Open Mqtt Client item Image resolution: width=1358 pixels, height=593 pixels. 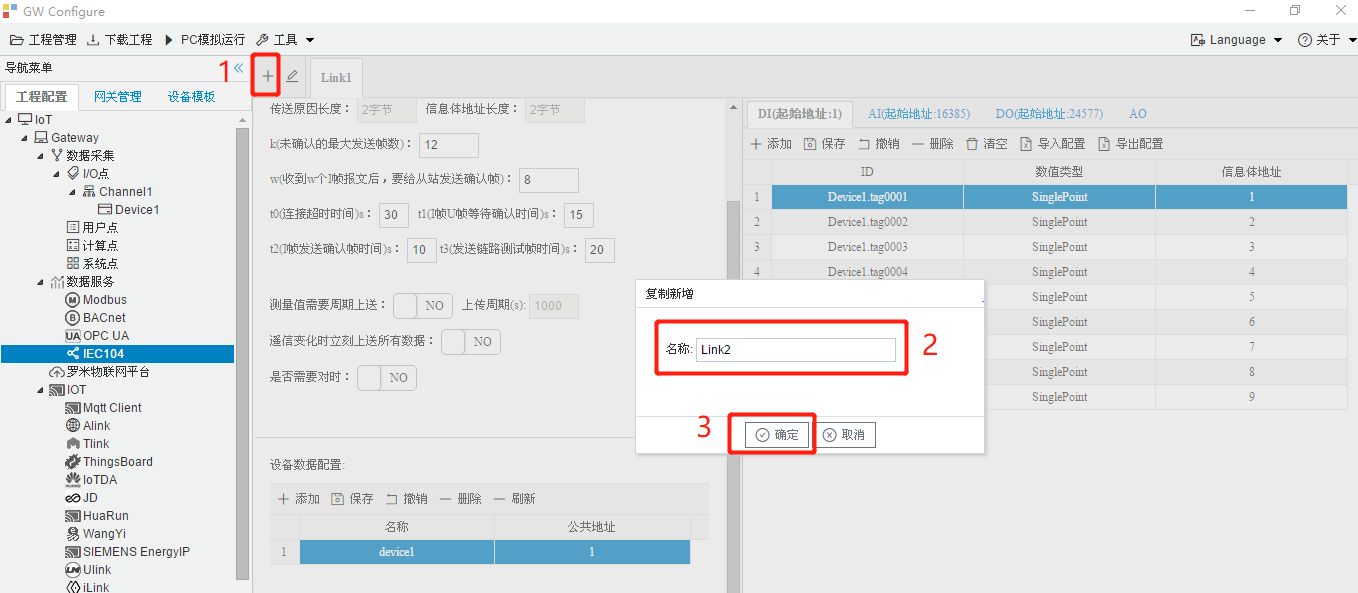(x=103, y=408)
